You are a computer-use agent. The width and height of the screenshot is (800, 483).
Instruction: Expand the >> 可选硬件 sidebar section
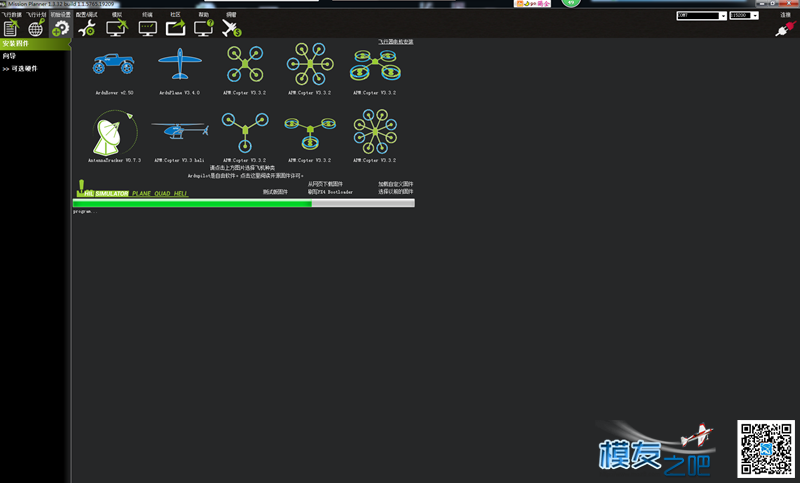20,69
